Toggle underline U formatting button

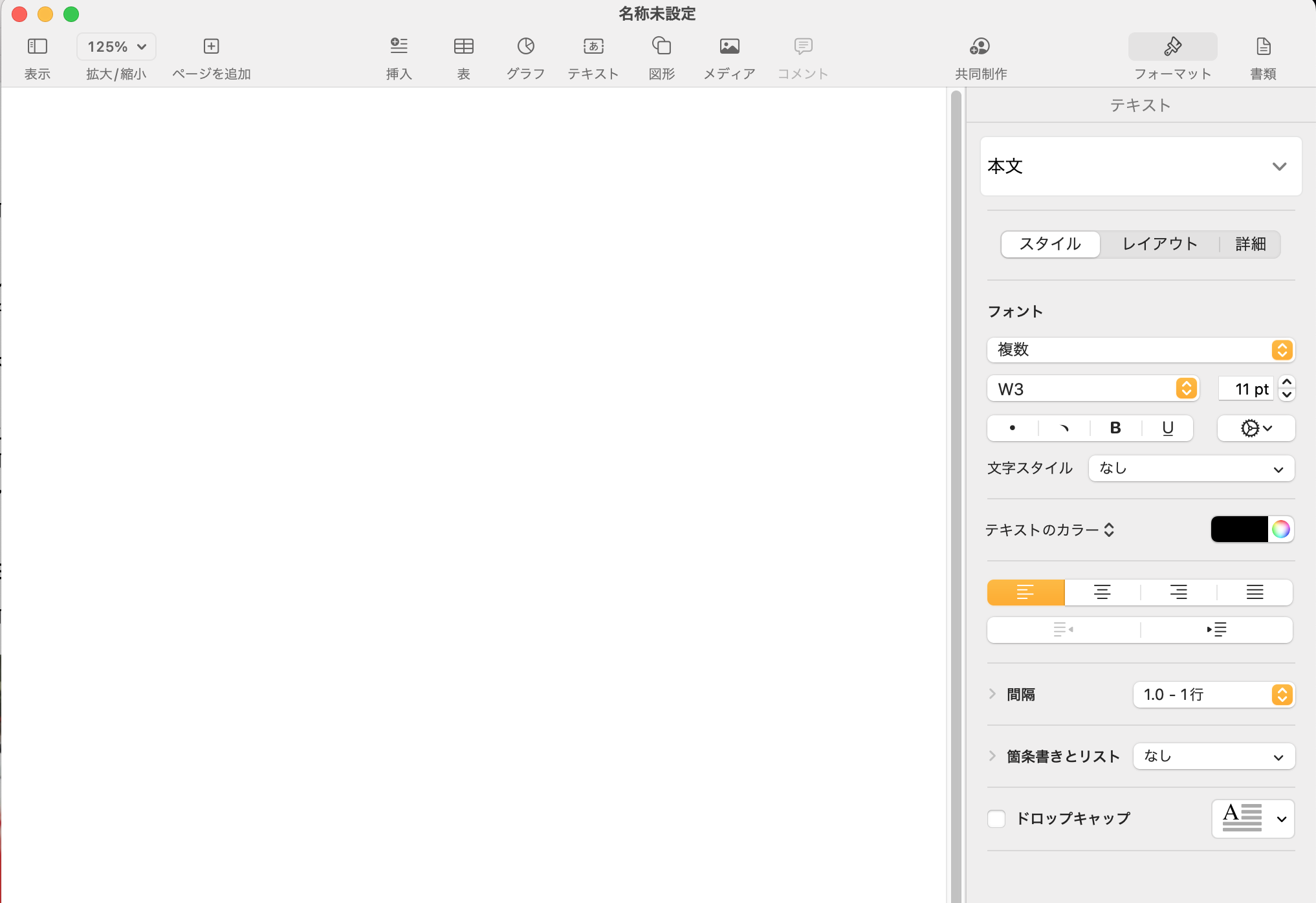click(1167, 428)
